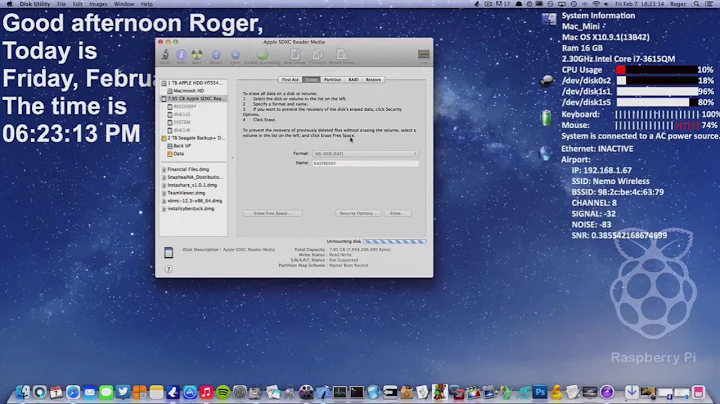Select Financial Files.dmg in sidebar
The height and width of the screenshot is (404, 720).
coord(193,169)
